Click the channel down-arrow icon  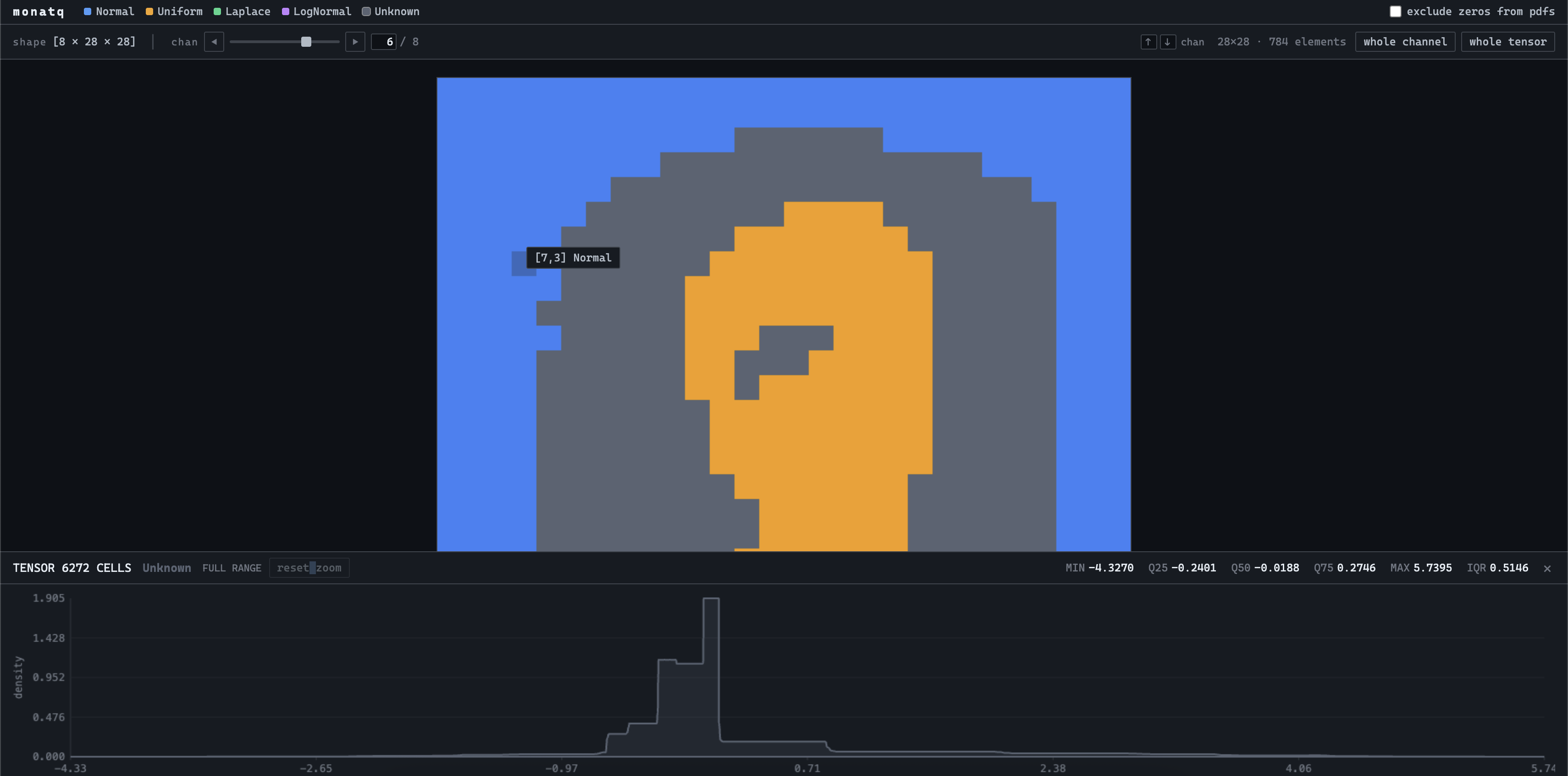coord(1167,41)
